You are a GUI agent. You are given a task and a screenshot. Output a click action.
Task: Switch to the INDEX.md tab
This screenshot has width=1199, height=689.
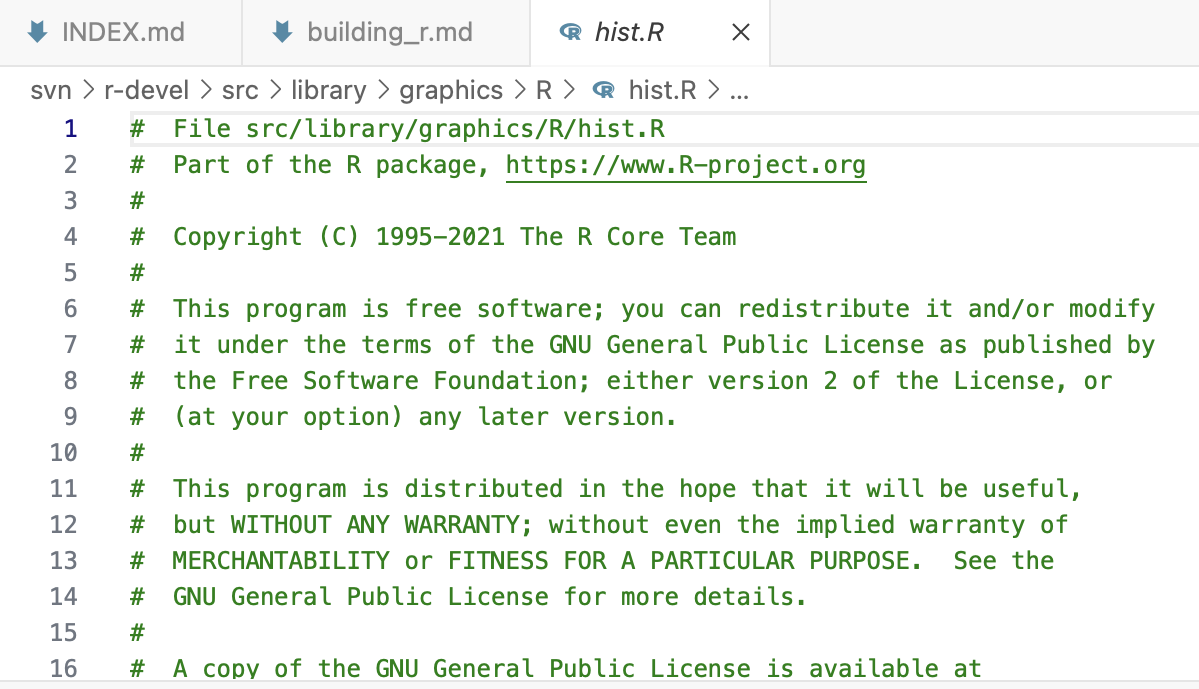tap(123, 32)
